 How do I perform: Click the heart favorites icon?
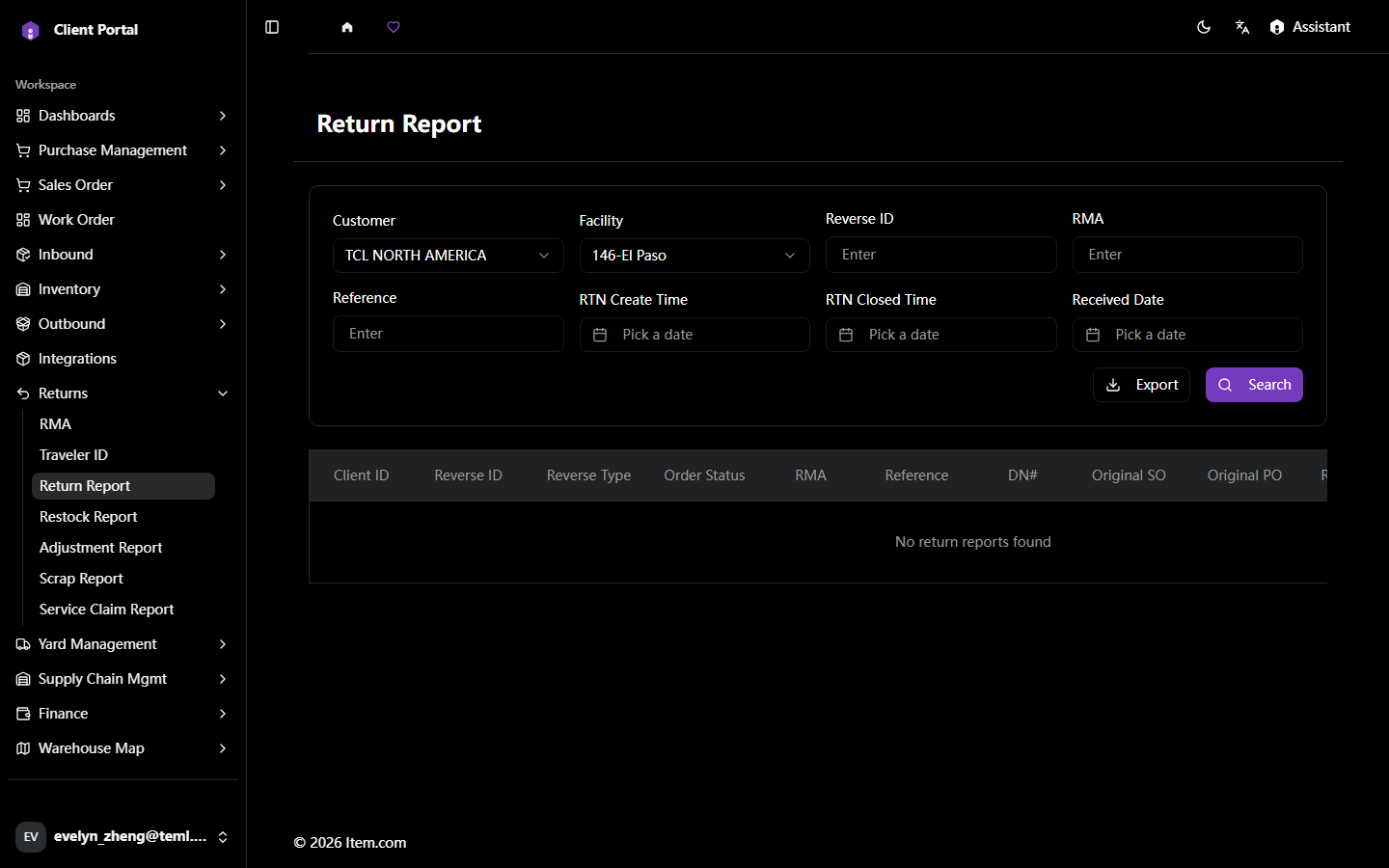tap(394, 27)
